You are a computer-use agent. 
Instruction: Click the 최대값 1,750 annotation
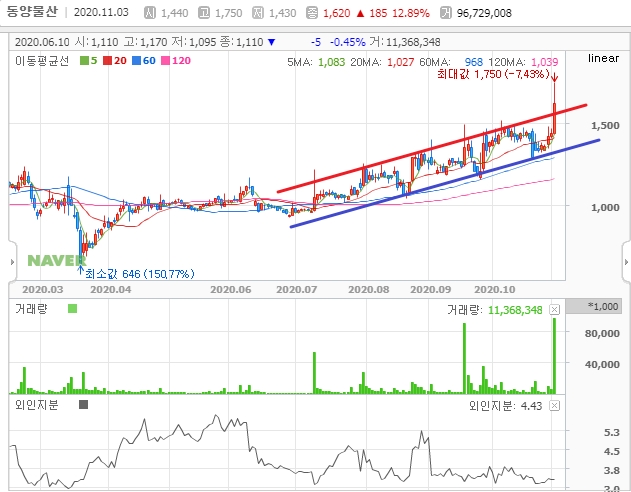point(493,74)
